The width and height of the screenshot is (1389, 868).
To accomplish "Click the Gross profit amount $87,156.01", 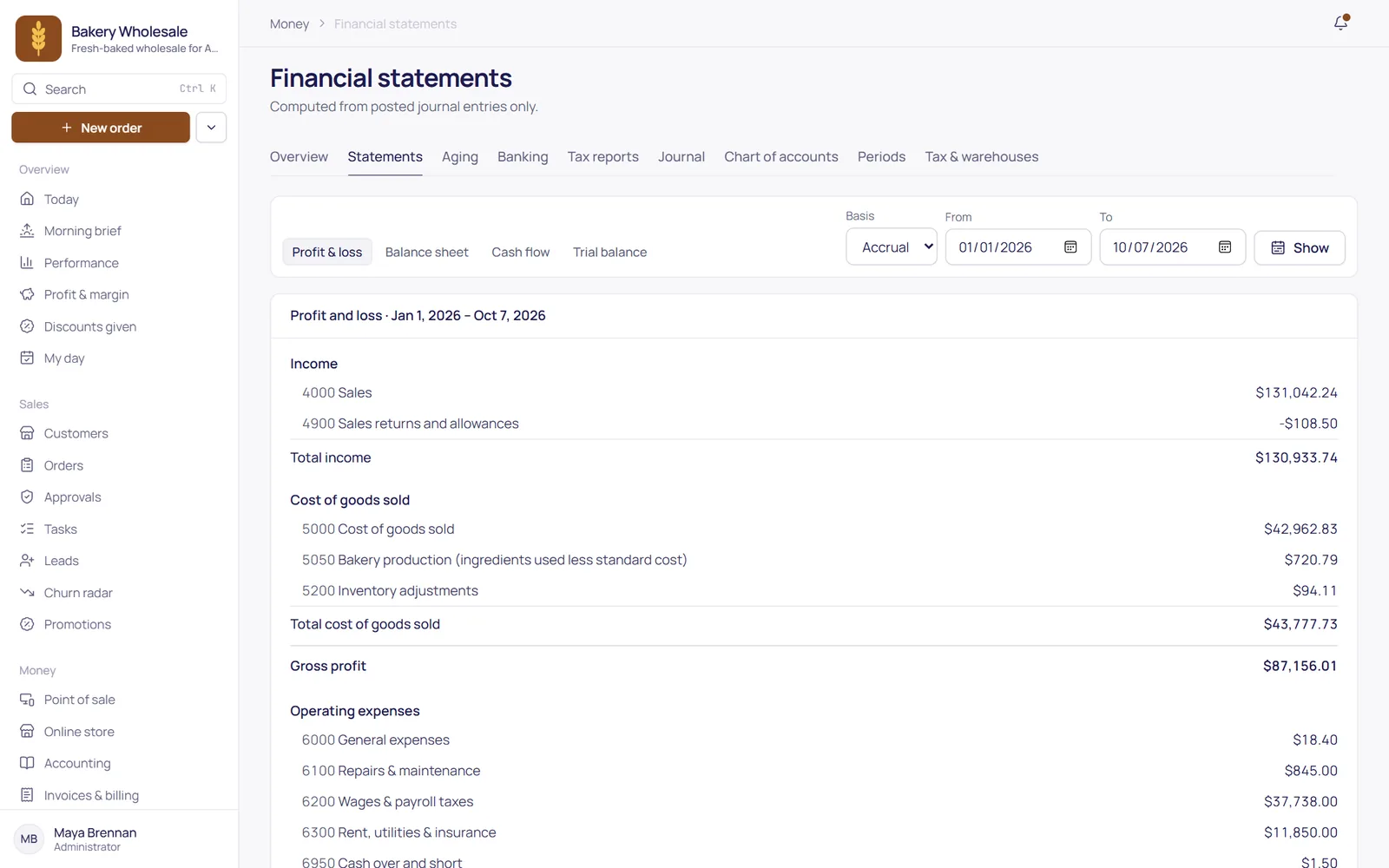I will 1300,666.
